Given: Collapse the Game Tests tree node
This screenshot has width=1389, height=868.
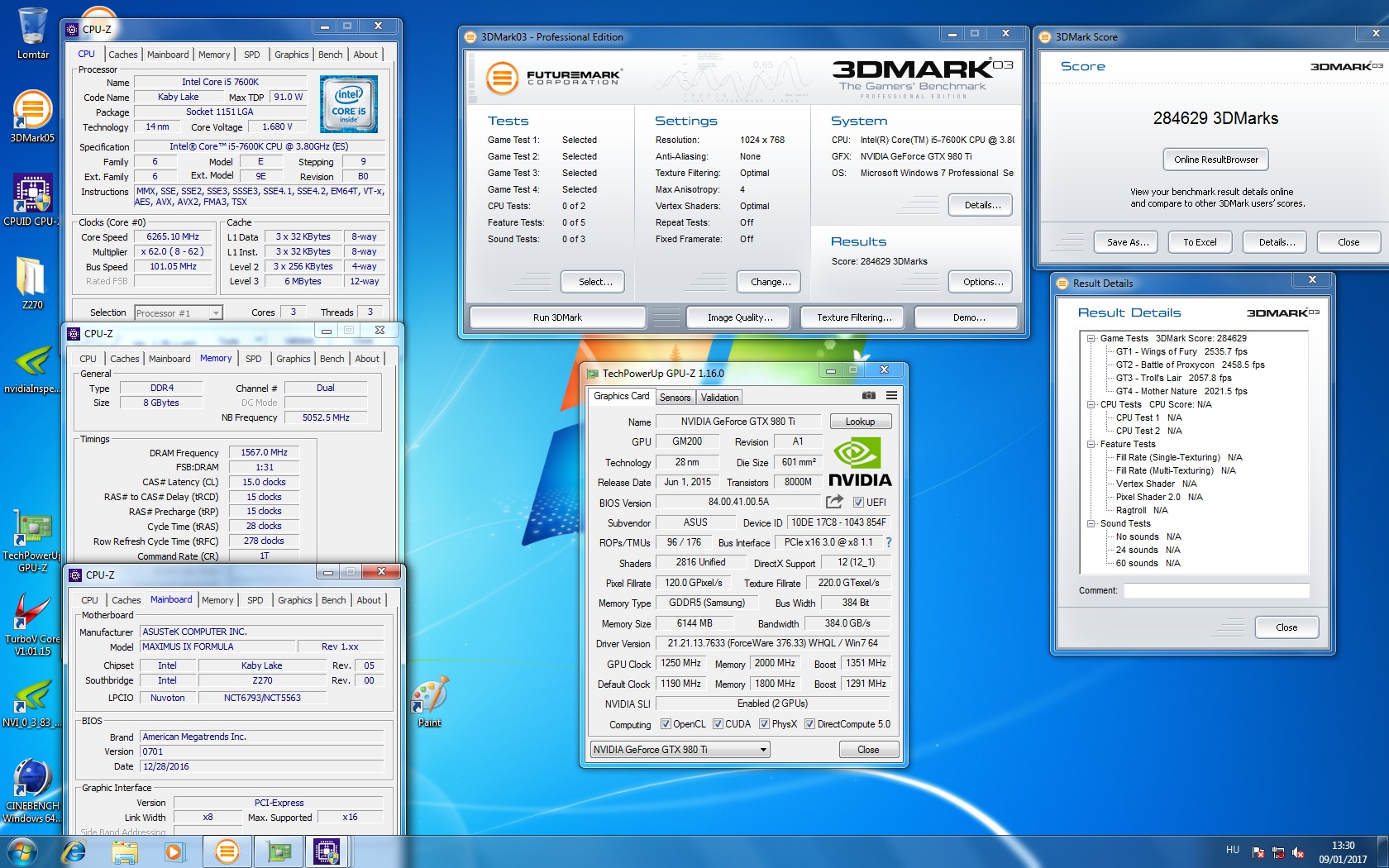Looking at the screenshot, I should pos(1091,338).
